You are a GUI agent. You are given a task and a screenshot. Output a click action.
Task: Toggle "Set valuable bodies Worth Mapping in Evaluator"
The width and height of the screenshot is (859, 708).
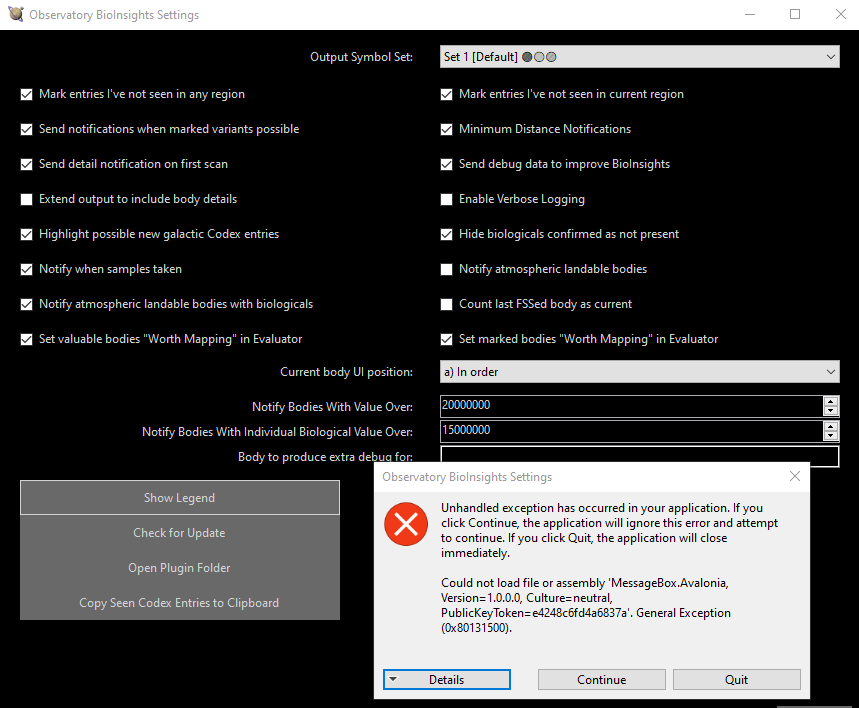(26, 340)
